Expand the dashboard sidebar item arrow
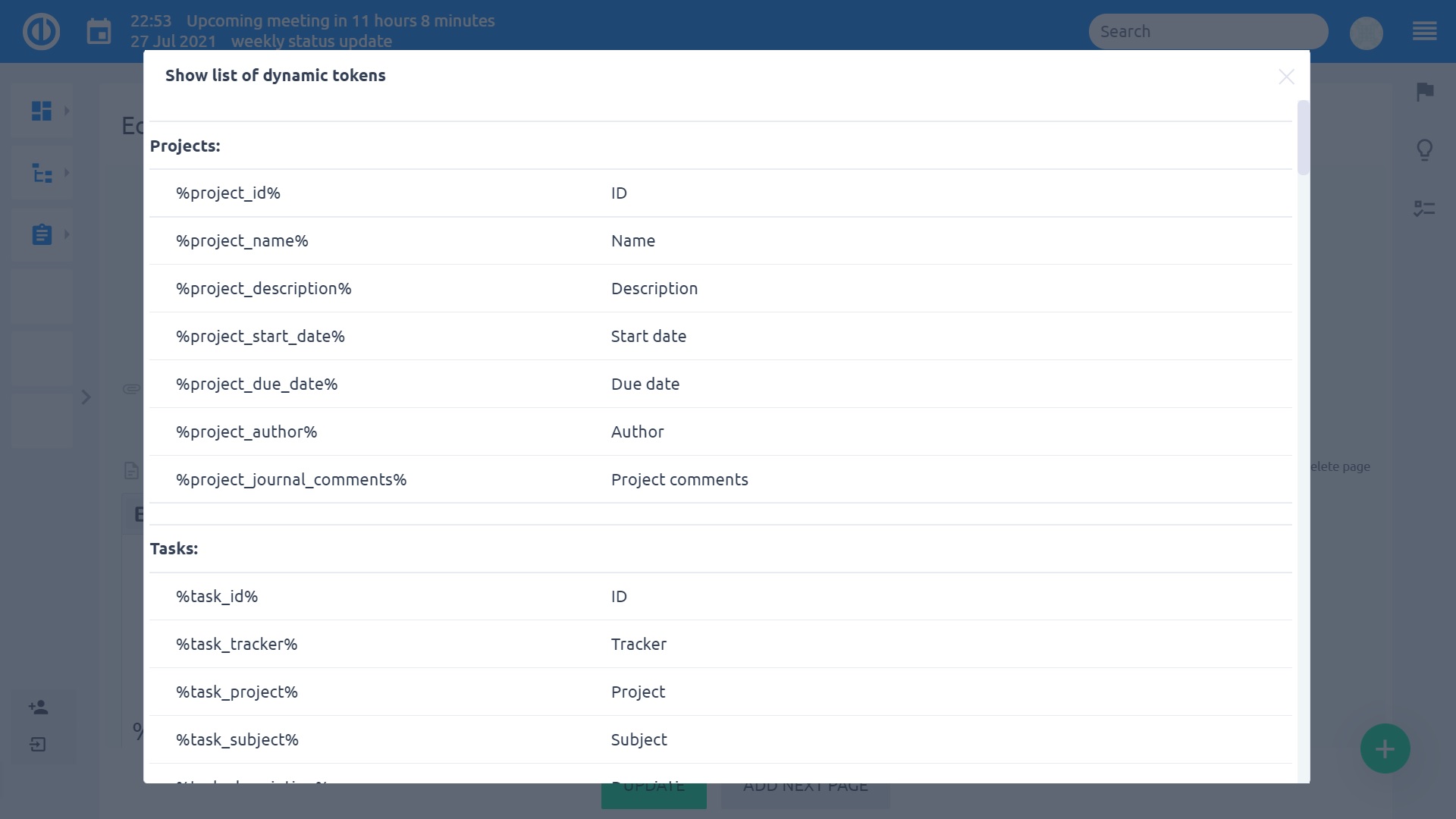 point(67,111)
